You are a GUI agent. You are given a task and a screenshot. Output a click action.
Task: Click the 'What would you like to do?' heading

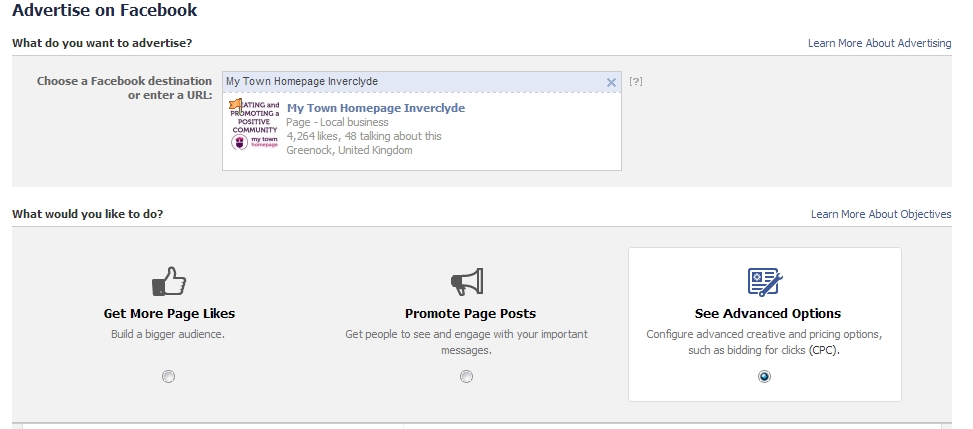pos(87,214)
